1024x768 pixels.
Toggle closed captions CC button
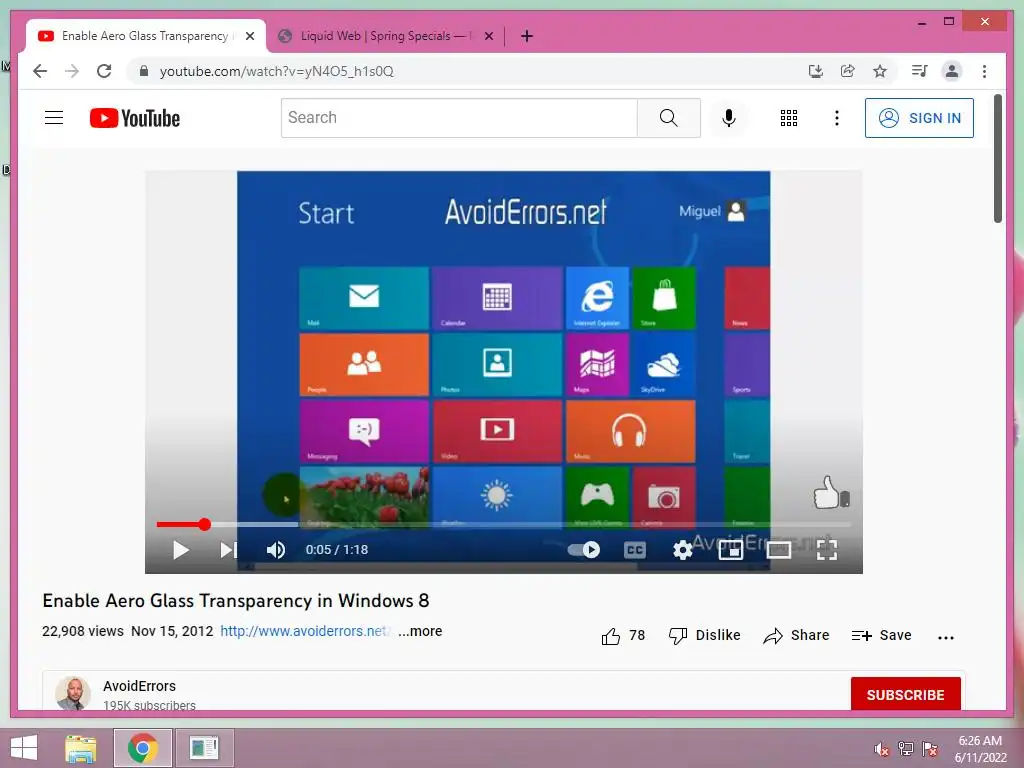[634, 550]
